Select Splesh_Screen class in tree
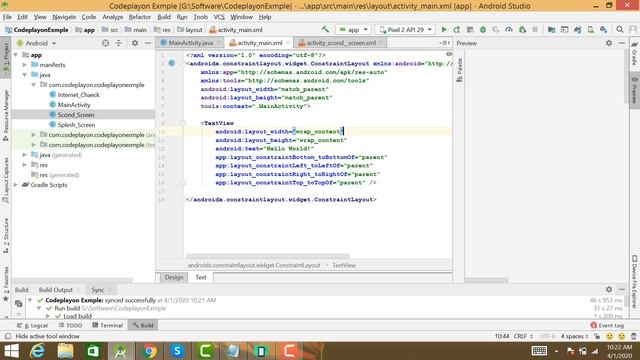The image size is (640, 360). 76,125
